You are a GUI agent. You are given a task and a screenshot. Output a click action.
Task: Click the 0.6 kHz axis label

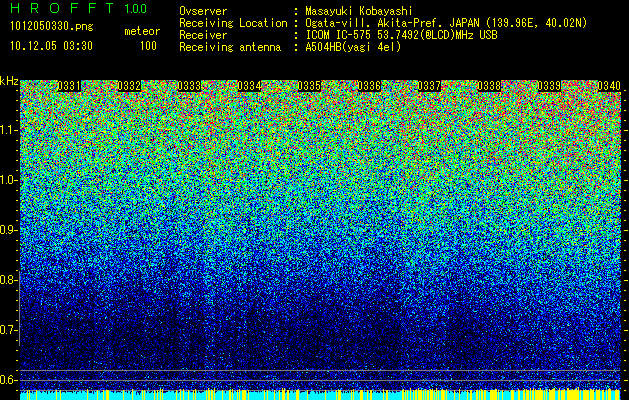point(8,380)
